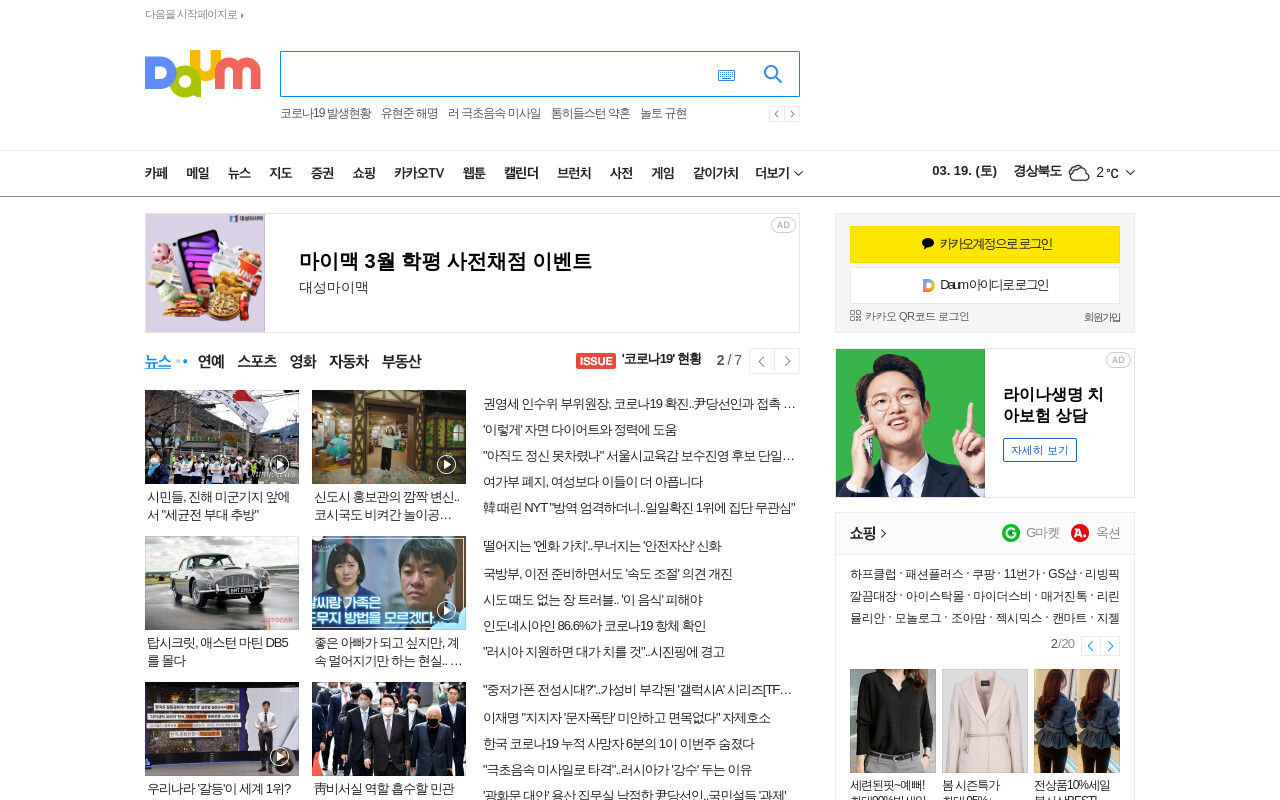
Task: Click the Gmarket G icon
Action: tap(1011, 533)
